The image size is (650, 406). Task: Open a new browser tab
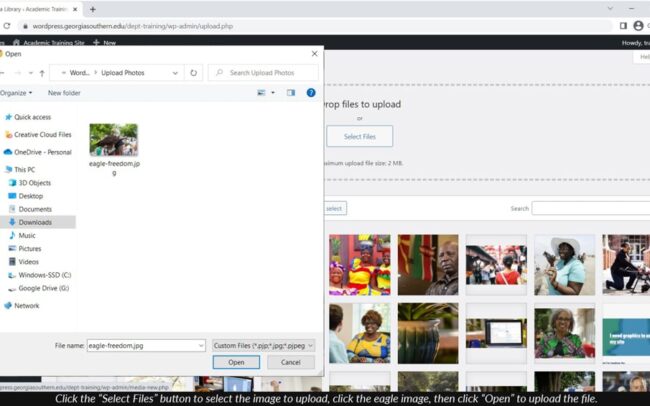coord(92,9)
